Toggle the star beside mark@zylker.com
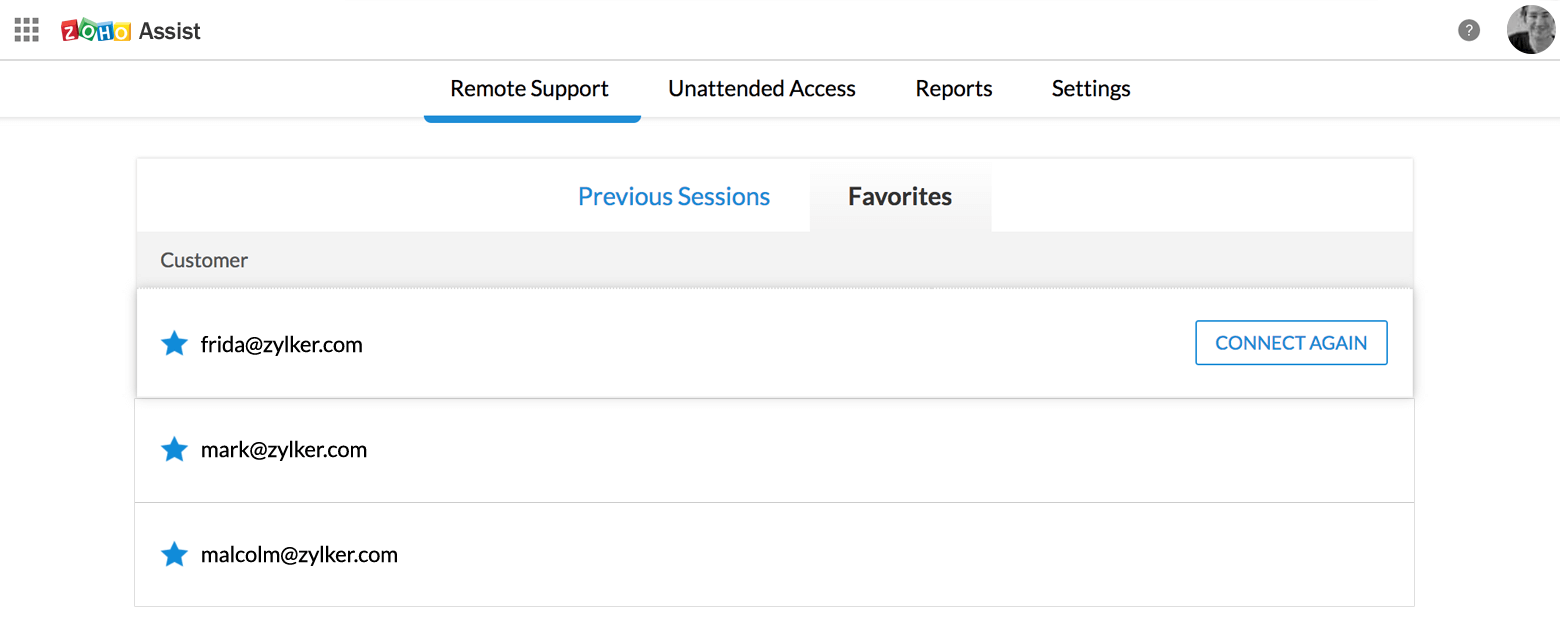Screen dimensions: 1560x638 [174, 449]
